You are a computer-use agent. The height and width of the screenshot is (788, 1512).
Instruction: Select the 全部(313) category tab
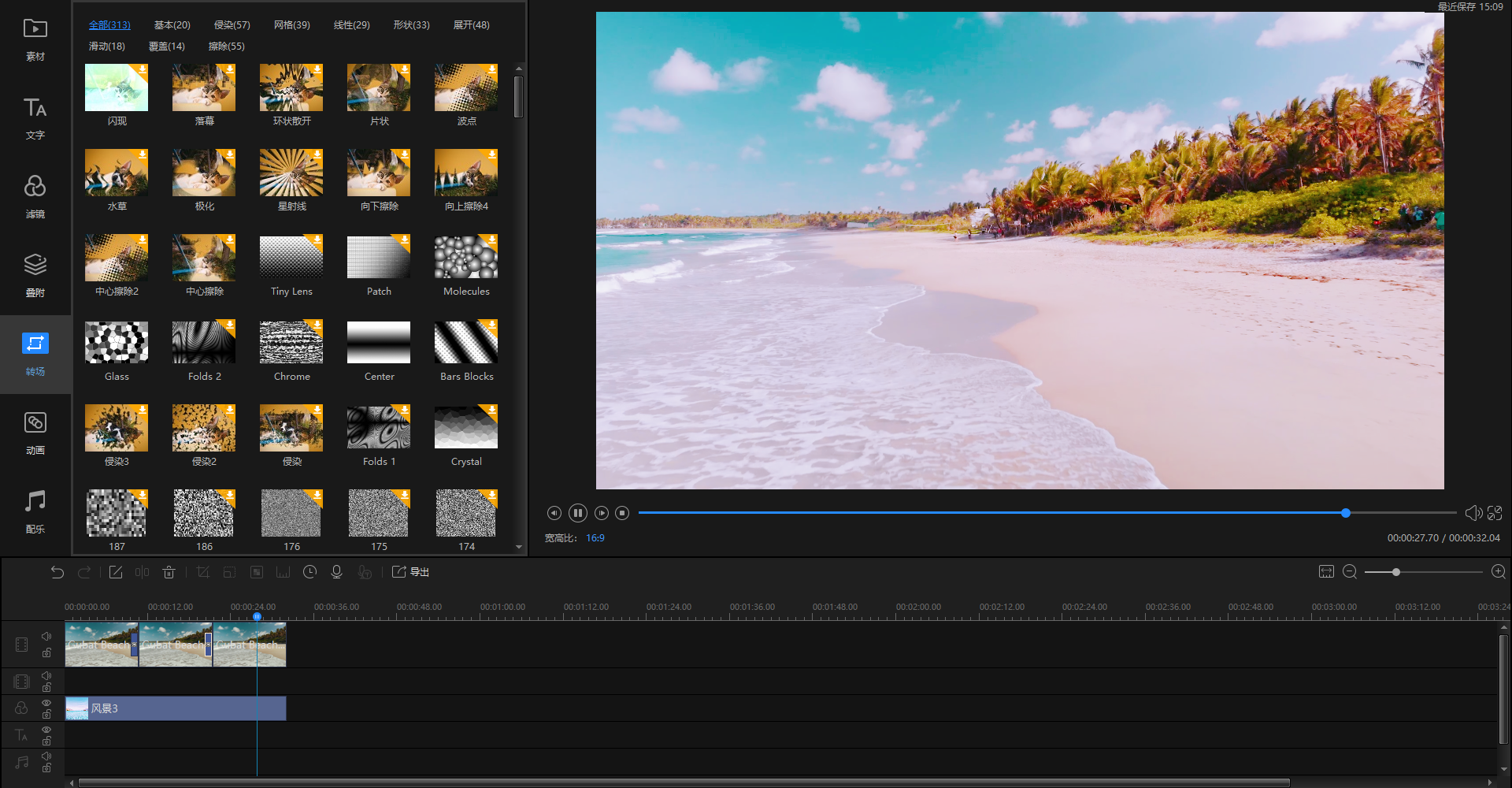[x=109, y=25]
